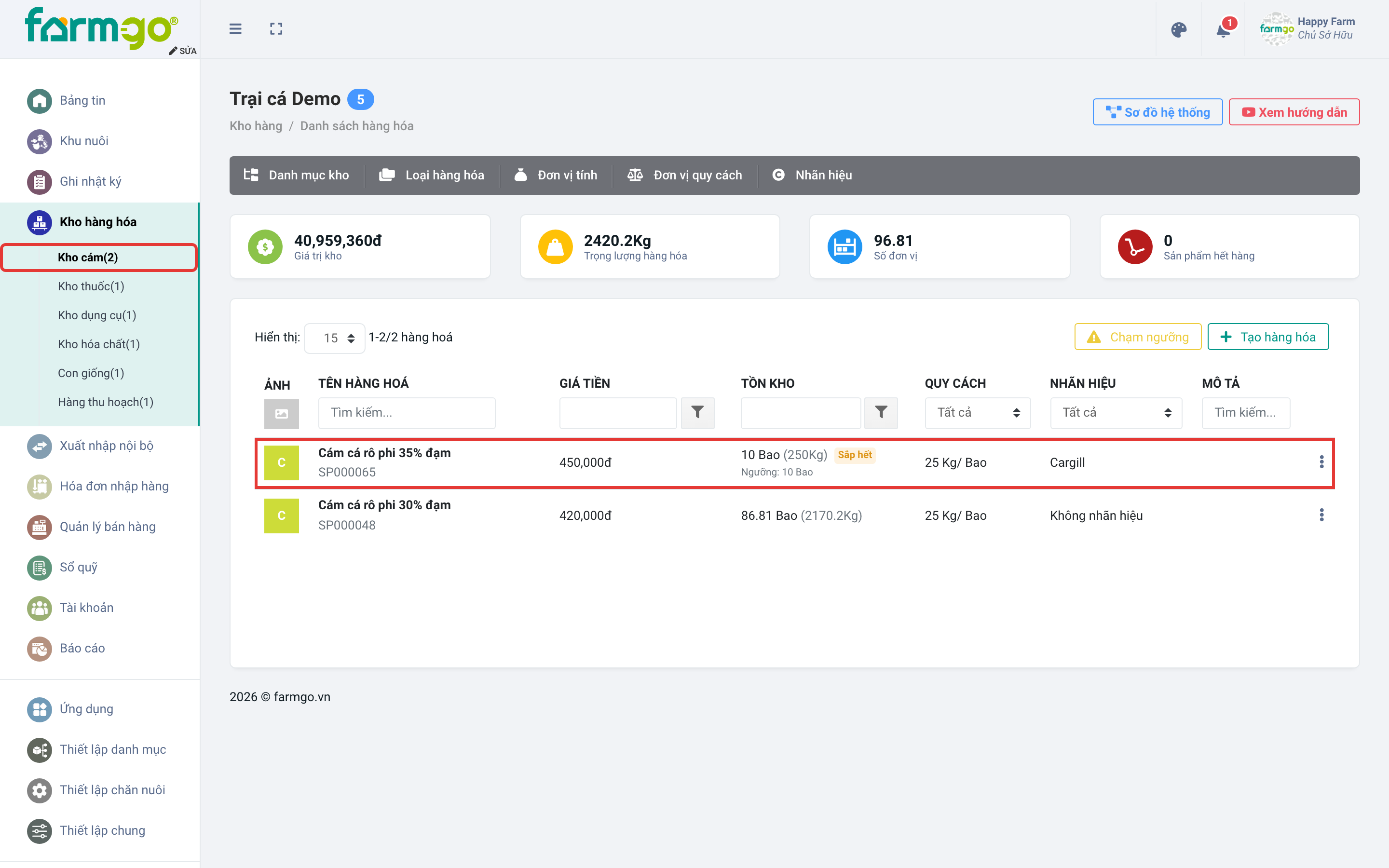This screenshot has width=1389, height=868.
Task: Select Kho thuốc(1) warehouse
Action: [x=91, y=286]
